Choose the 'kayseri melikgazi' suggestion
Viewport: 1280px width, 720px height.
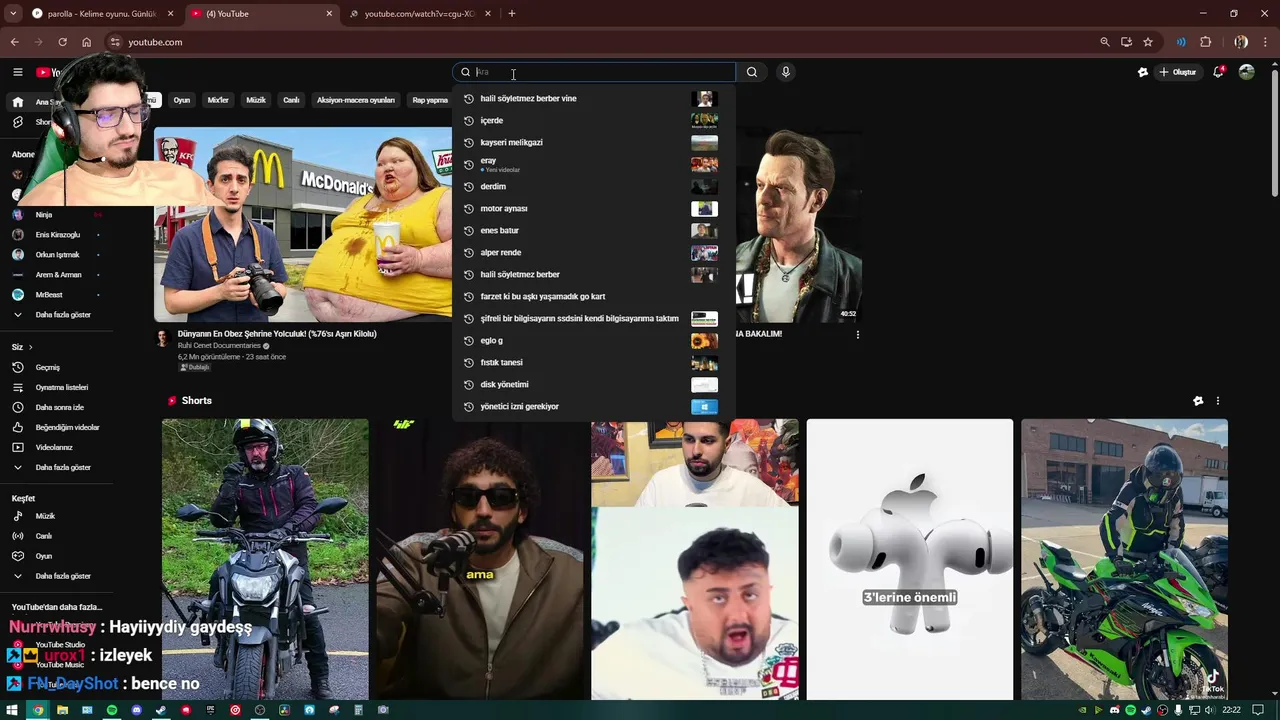click(x=593, y=143)
